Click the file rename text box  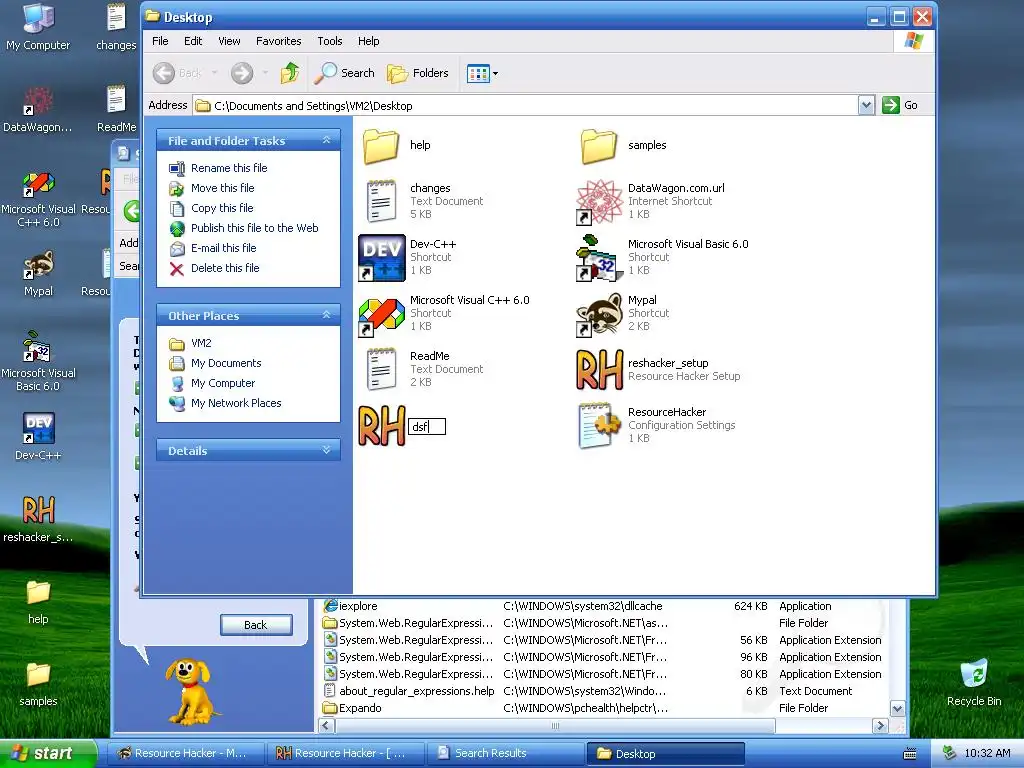pos(427,426)
